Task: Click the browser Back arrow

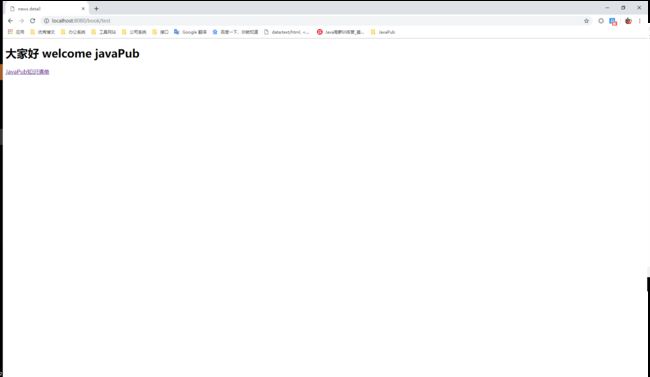Action: tap(10, 21)
